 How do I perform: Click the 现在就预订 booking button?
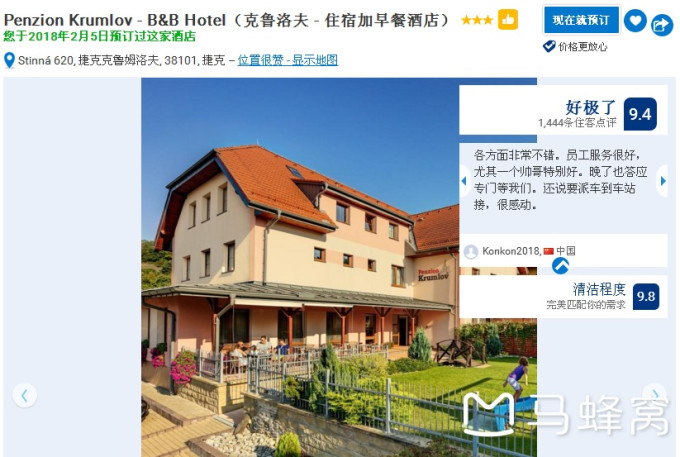[581, 20]
